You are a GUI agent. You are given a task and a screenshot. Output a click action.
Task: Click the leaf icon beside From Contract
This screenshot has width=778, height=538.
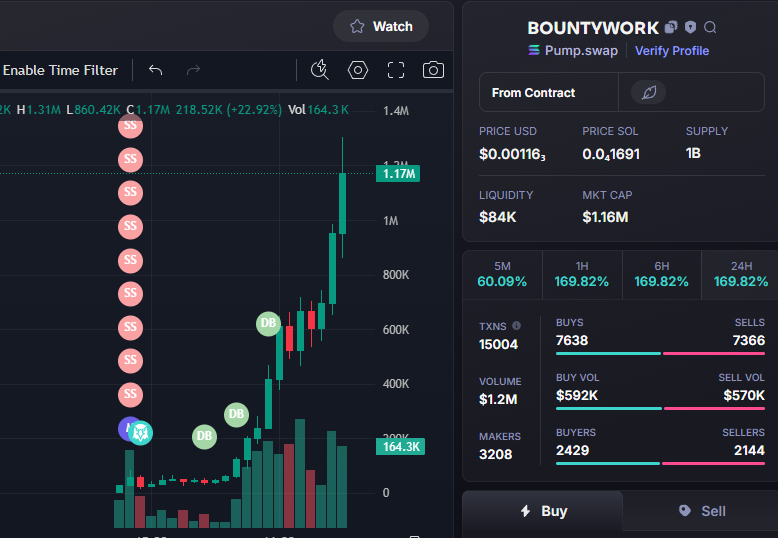pos(648,92)
